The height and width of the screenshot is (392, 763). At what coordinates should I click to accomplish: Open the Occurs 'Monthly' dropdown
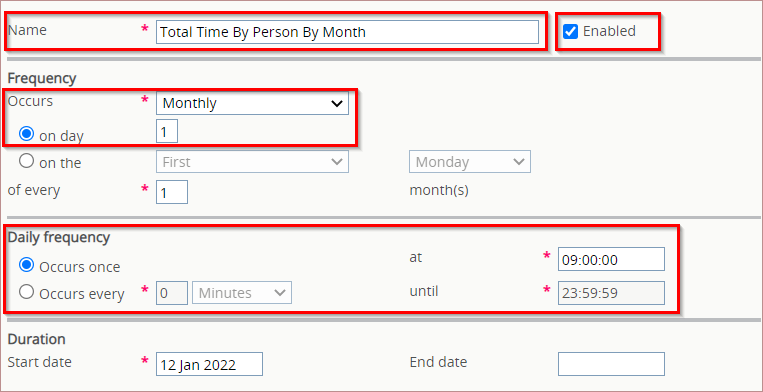(252, 104)
